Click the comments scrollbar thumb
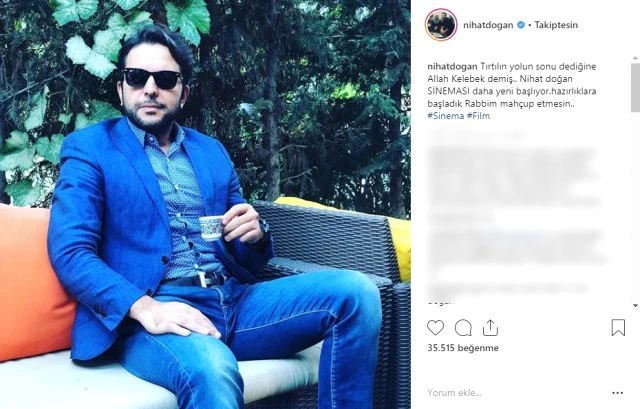Viewport: 640px width, 409px height. click(x=635, y=87)
